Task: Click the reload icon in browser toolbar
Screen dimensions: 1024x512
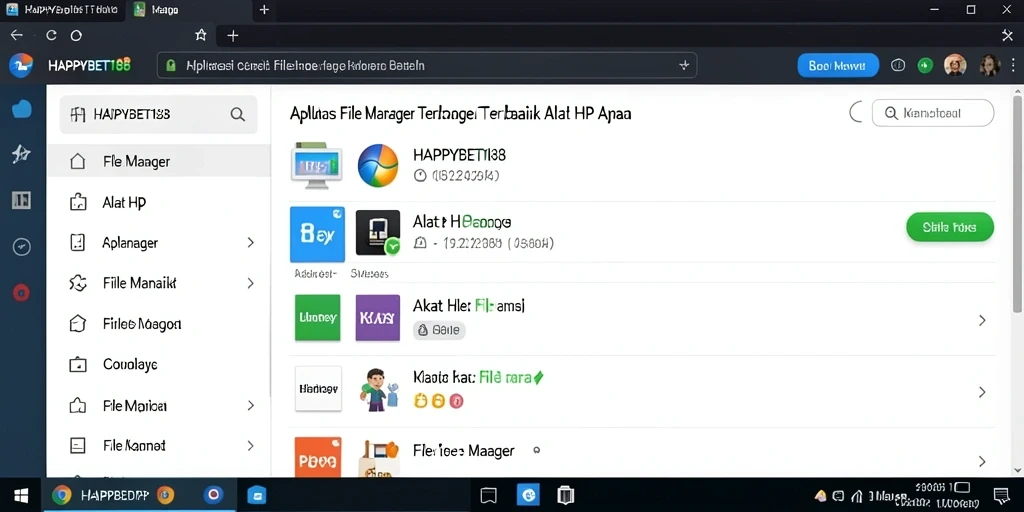Action: [52, 35]
